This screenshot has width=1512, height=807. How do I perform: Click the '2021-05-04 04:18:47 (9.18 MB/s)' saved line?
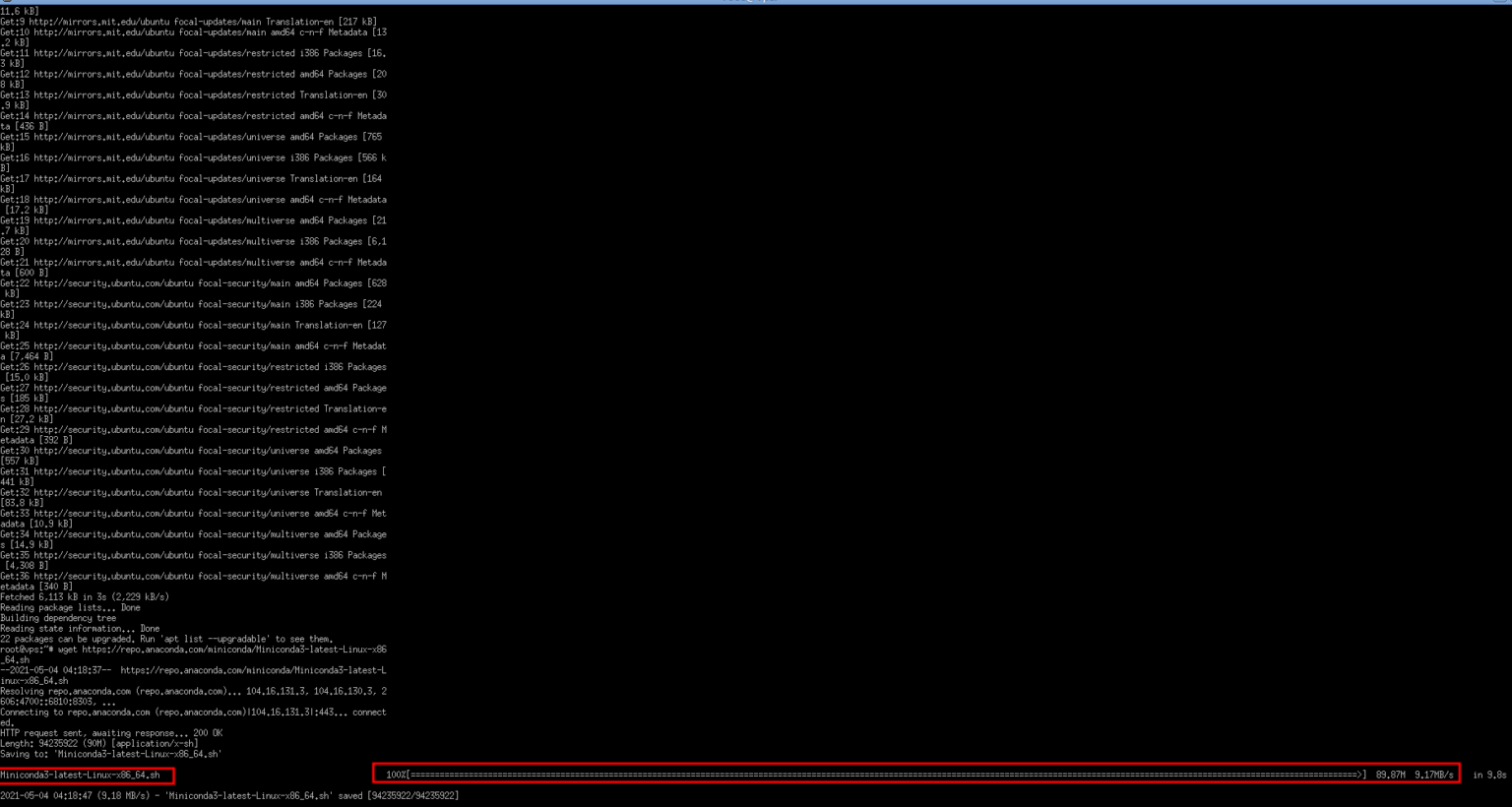click(x=229, y=796)
